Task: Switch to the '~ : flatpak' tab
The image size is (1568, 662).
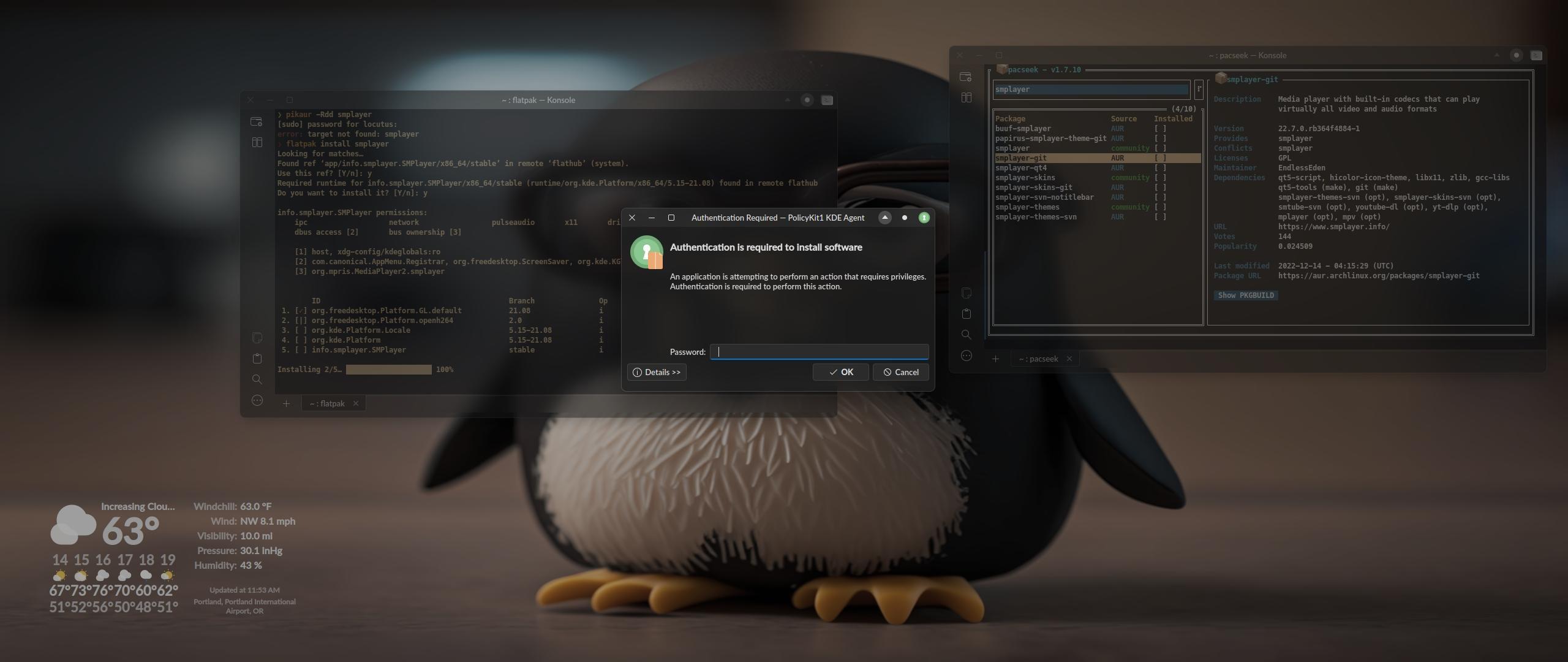Action: pyautogui.click(x=327, y=403)
